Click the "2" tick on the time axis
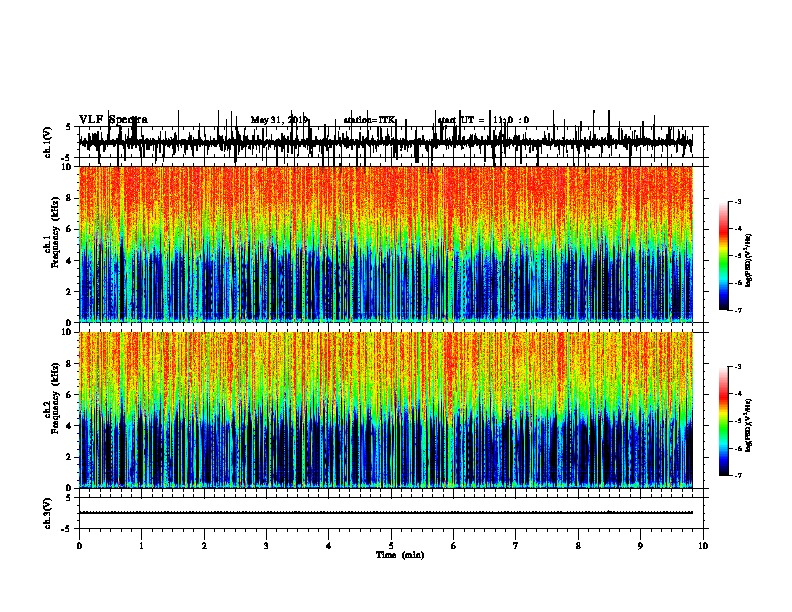This screenshot has height=612, width=792. click(204, 545)
